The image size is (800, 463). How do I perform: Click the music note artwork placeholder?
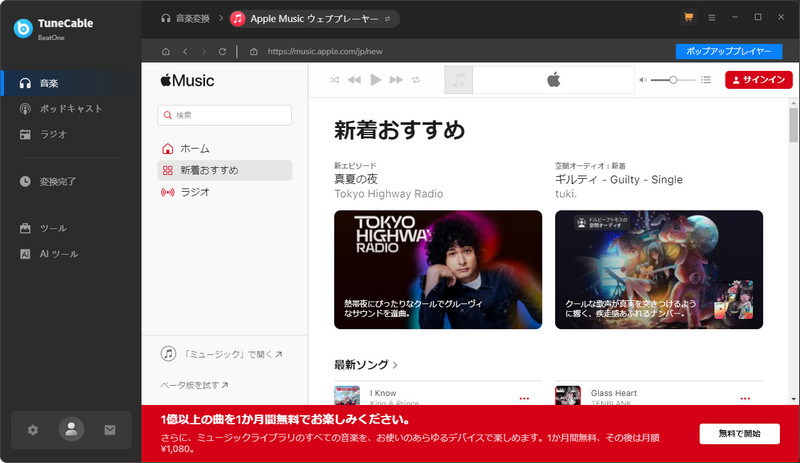(x=459, y=80)
